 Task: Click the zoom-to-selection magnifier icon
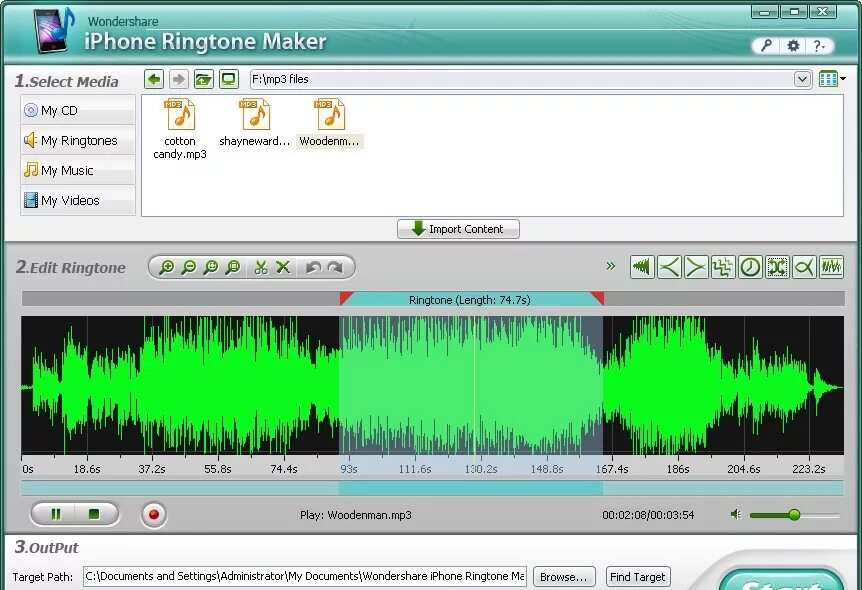233,268
